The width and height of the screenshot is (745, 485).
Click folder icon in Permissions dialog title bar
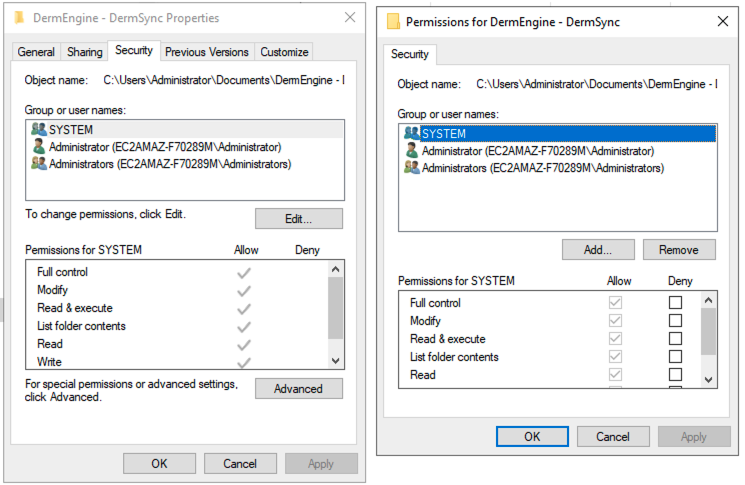coord(394,21)
